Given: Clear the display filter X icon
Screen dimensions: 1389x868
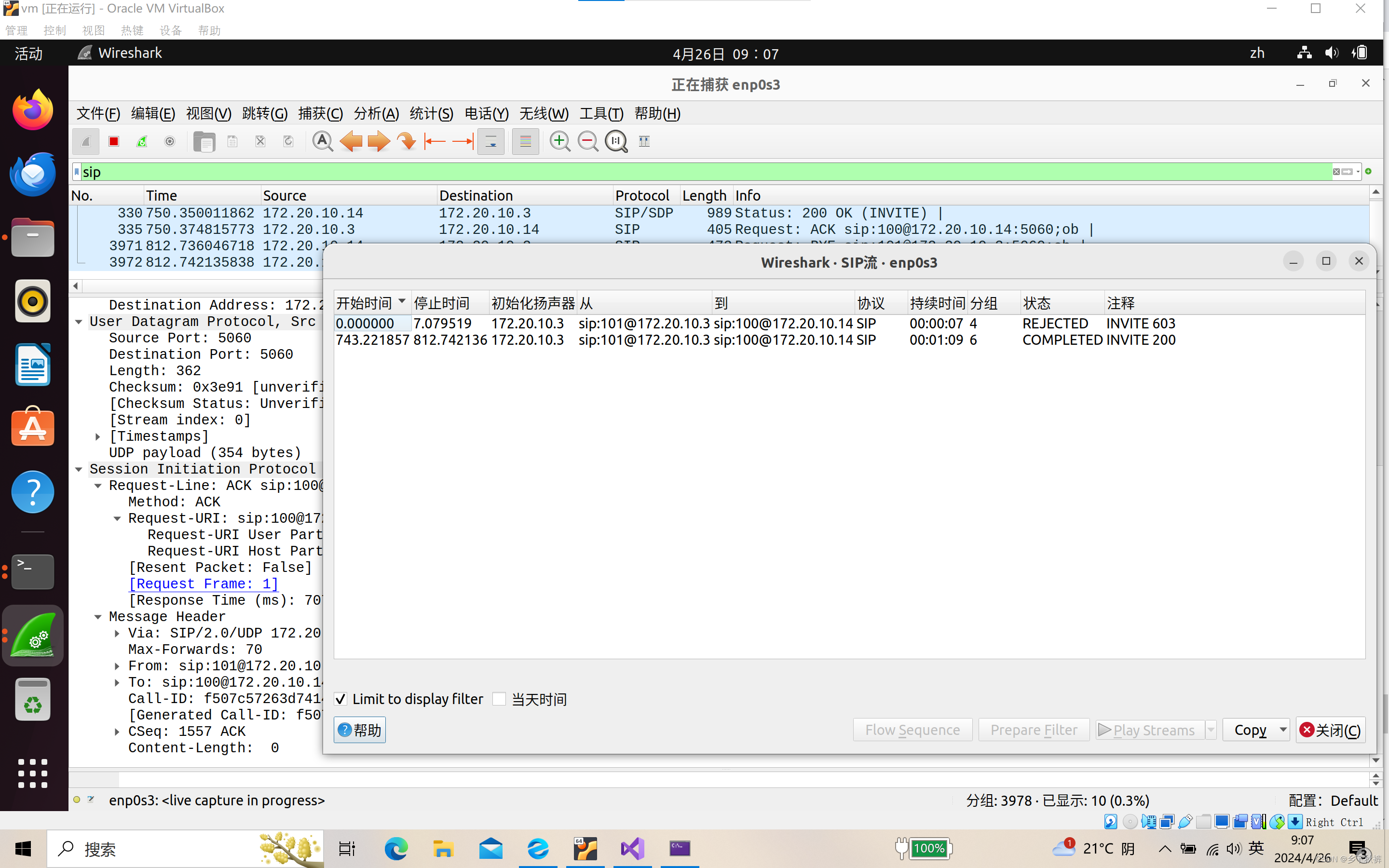Looking at the screenshot, I should tap(1336, 172).
